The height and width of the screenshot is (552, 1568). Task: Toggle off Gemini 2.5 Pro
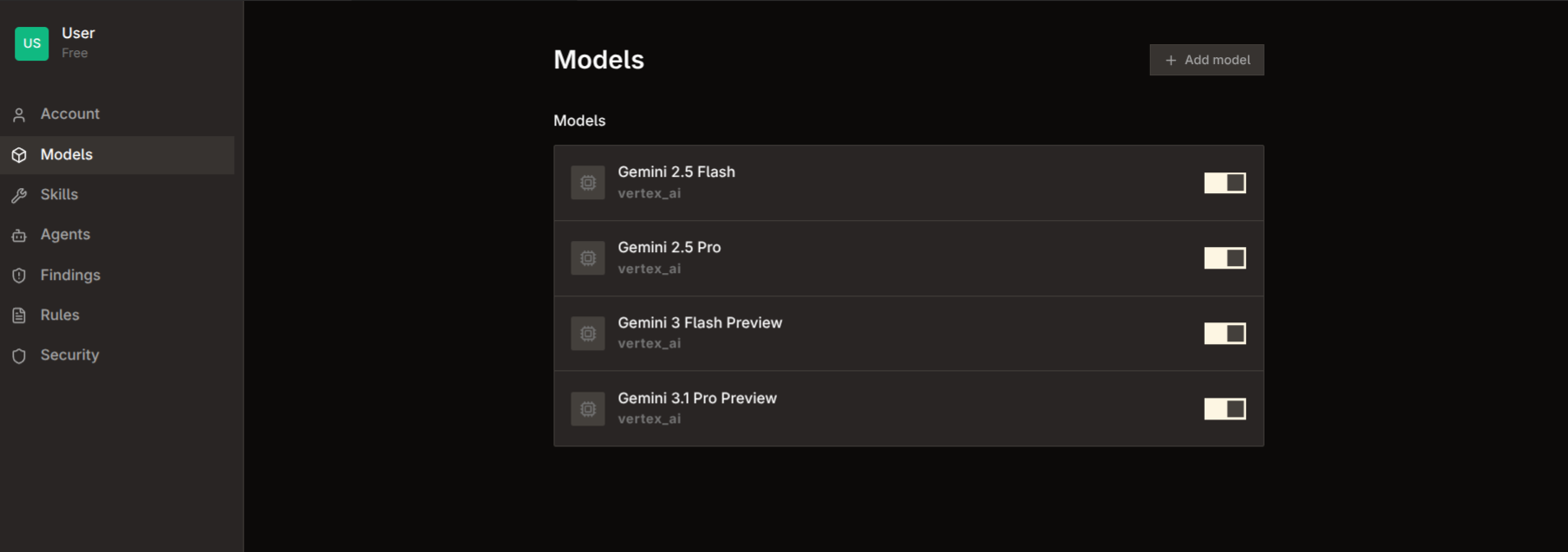click(1225, 257)
